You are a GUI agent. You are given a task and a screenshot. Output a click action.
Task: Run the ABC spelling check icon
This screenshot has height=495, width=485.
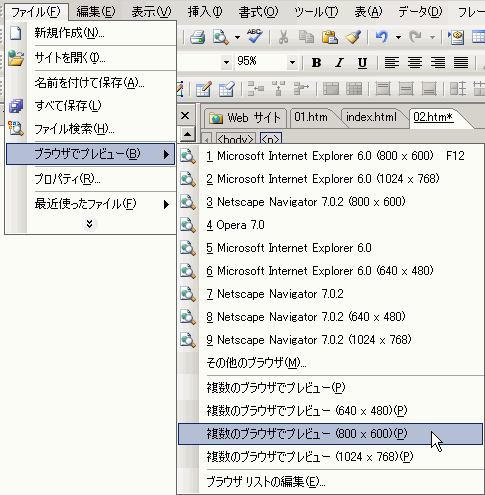tap(255, 36)
